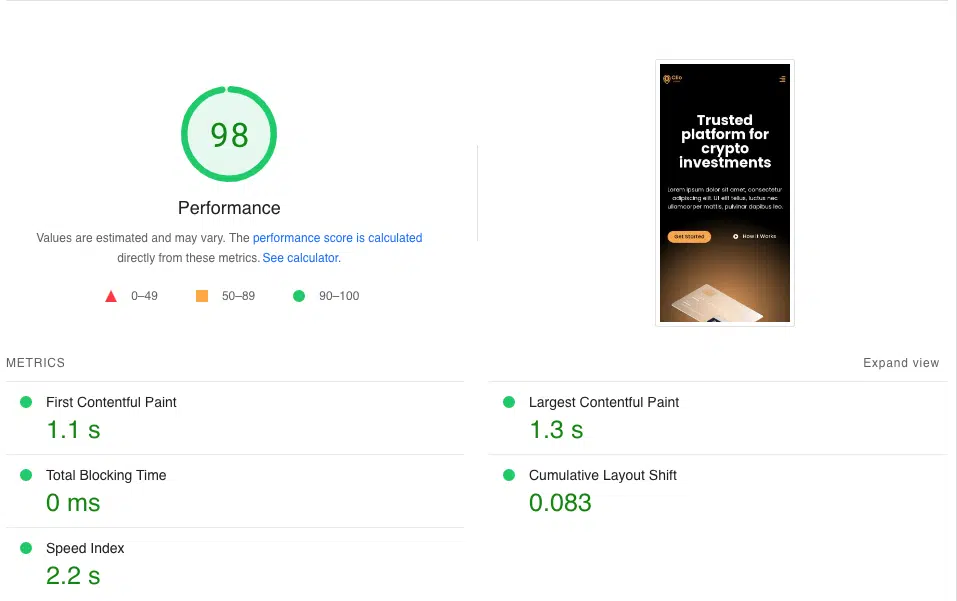Screen dimensions: 957x601
Task: Click the green circle 90–100 legend icon
Action: [298, 296]
